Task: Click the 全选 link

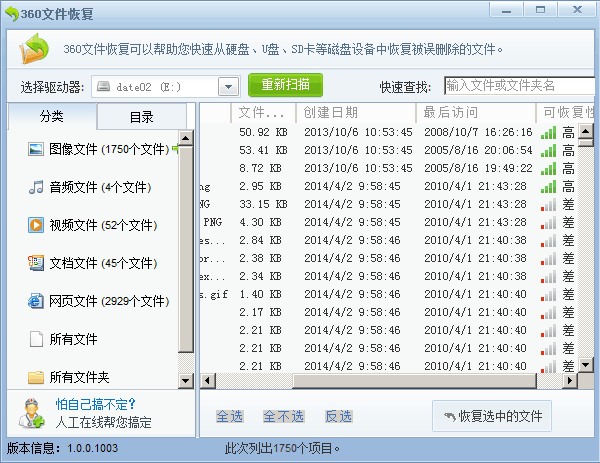Action: pyautogui.click(x=230, y=416)
